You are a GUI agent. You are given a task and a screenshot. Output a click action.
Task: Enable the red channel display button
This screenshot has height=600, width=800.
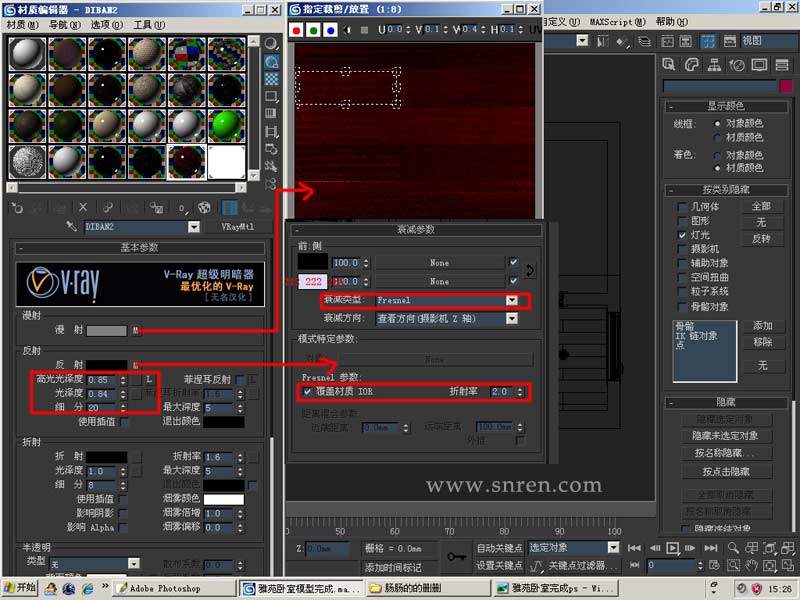point(296,31)
